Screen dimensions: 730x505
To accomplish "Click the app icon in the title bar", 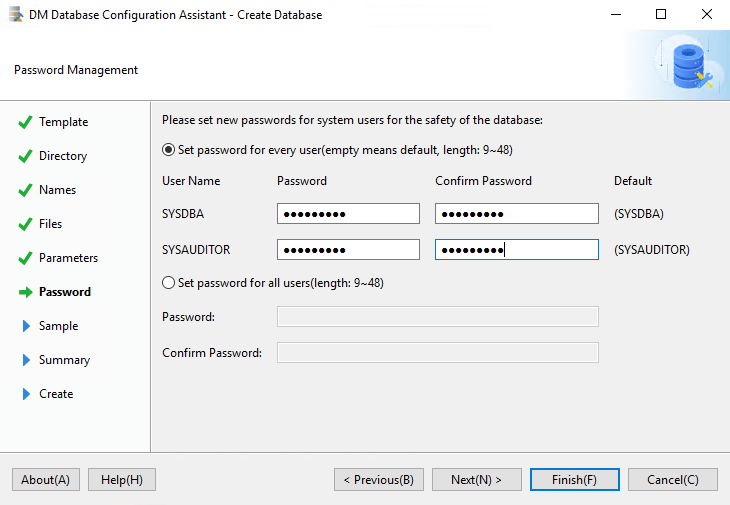I will coord(16,14).
